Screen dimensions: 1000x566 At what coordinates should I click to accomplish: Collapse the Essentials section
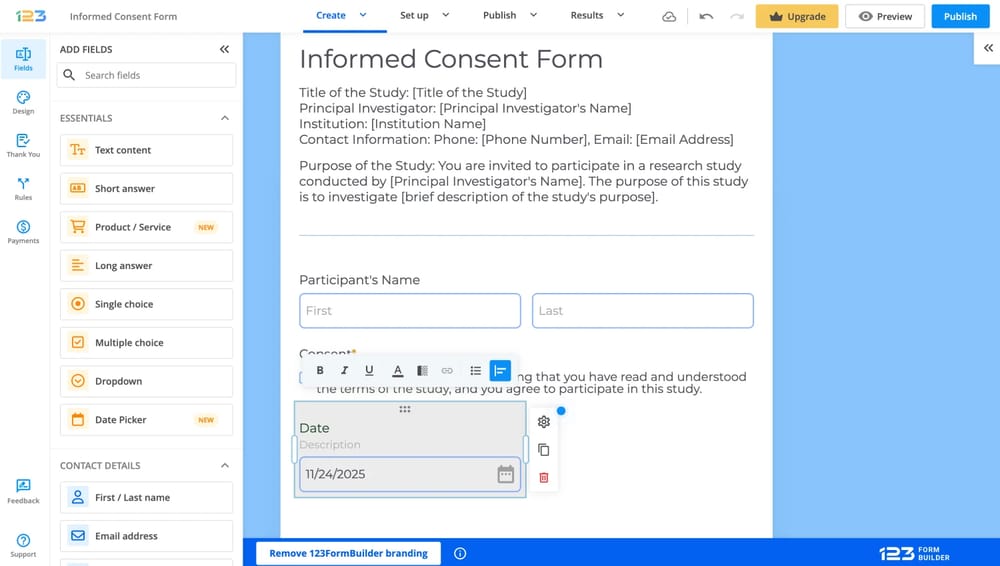point(224,118)
